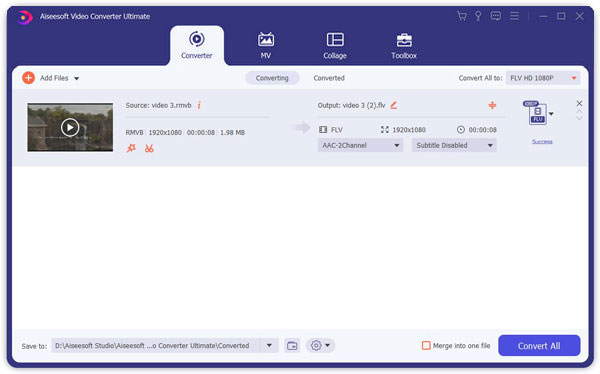The image size is (600, 374).
Task: Open Convert All to FLV HD 1080P dropdown
Action: click(x=543, y=78)
